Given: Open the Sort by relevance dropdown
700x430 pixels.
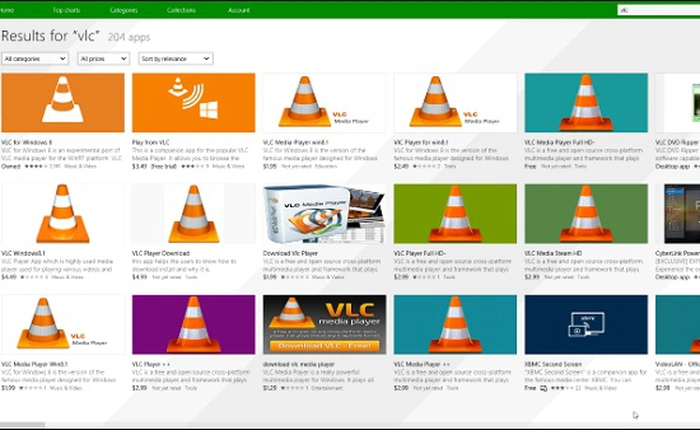Looking at the screenshot, I should tap(175, 58).
